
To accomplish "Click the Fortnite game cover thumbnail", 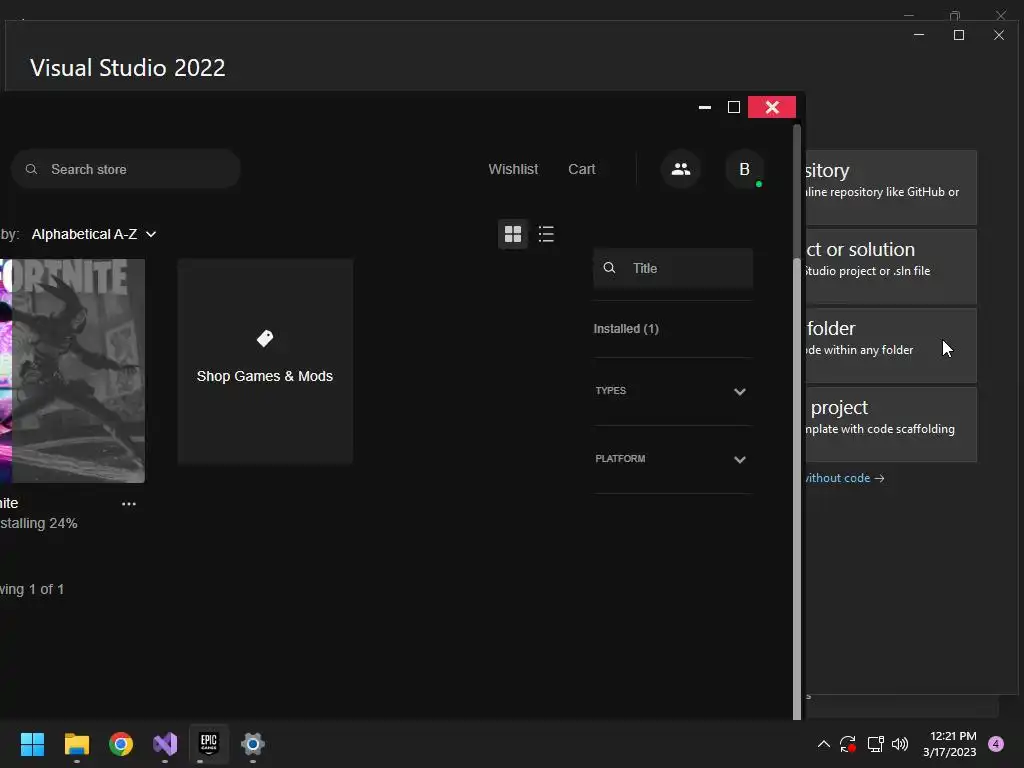I will pos(72,371).
